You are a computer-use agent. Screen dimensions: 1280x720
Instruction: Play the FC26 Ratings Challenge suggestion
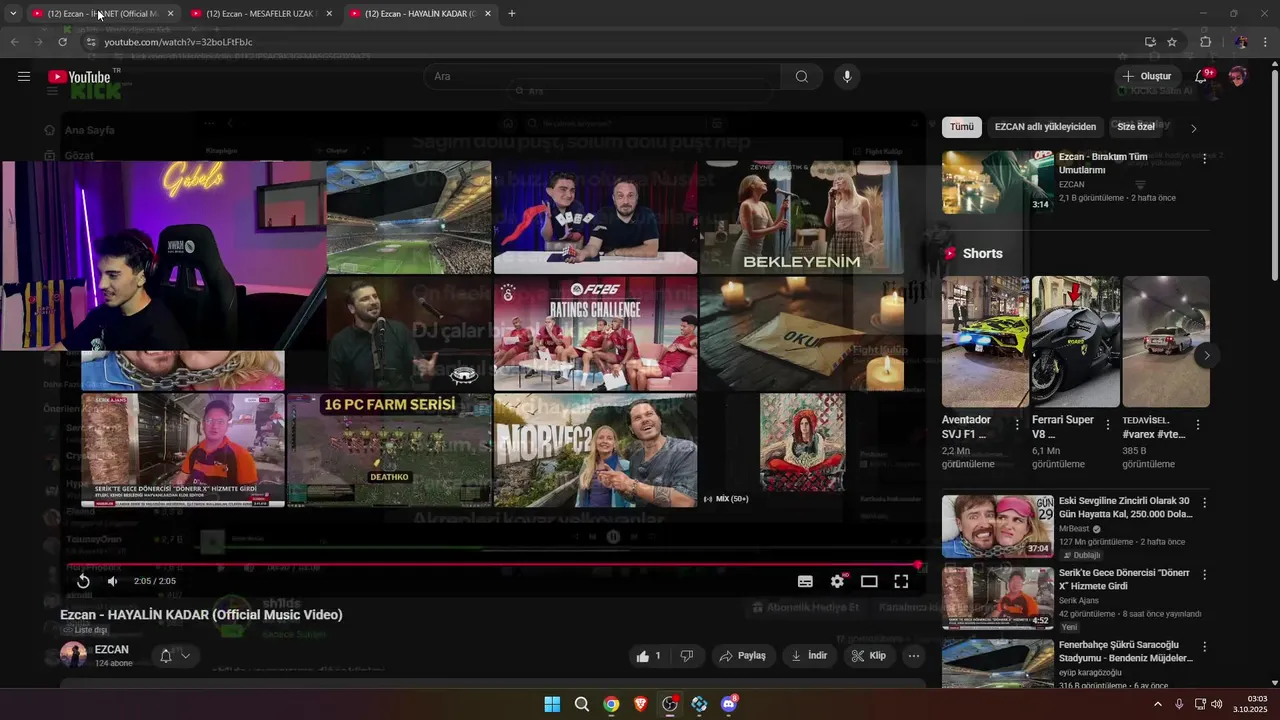tap(595, 334)
